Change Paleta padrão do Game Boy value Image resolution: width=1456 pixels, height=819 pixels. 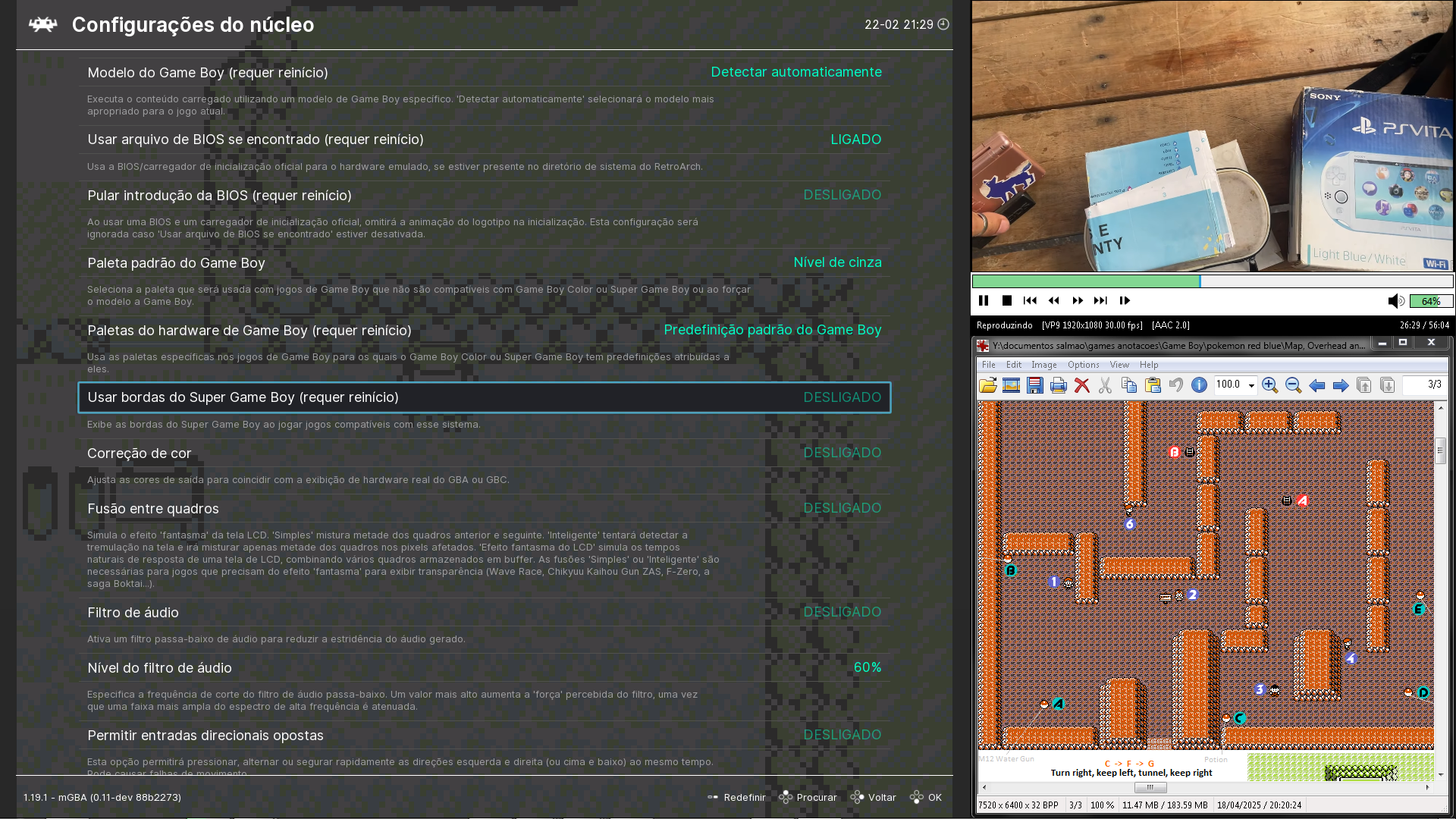(x=484, y=262)
